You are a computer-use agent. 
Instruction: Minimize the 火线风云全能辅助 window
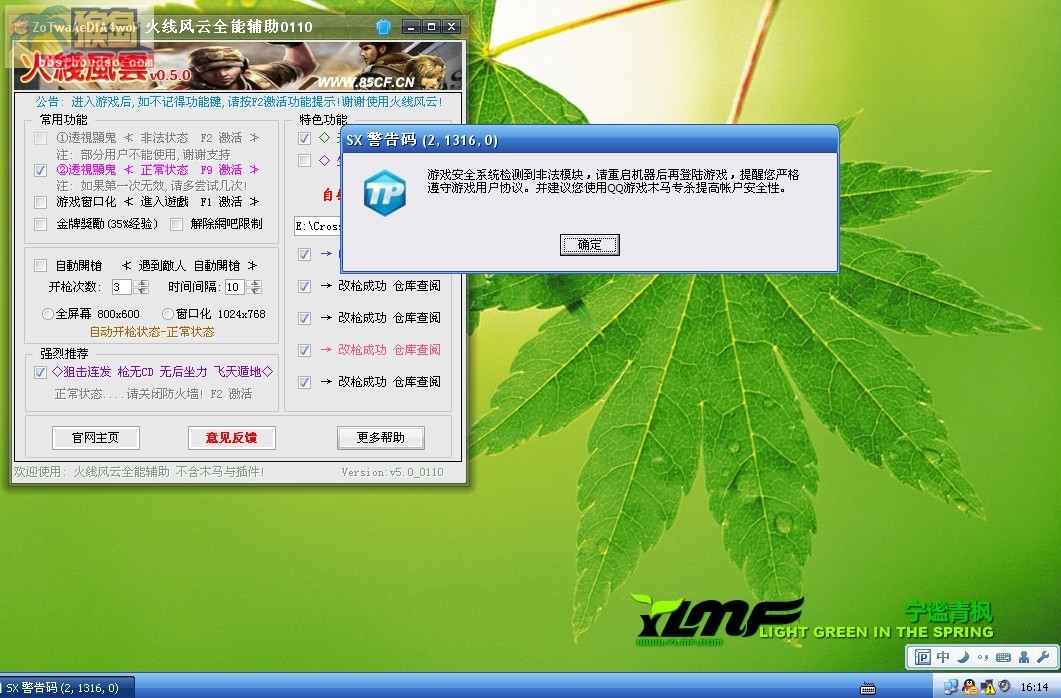(411, 26)
